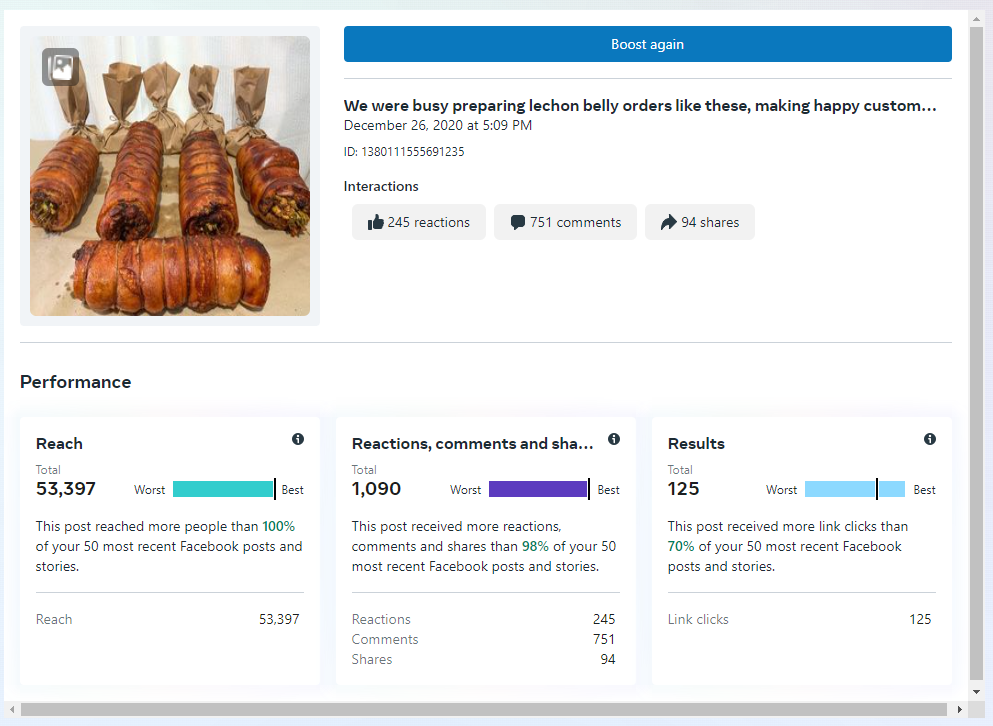
Task: Open info icon for Reactions, comments and shares
Action: (614, 439)
